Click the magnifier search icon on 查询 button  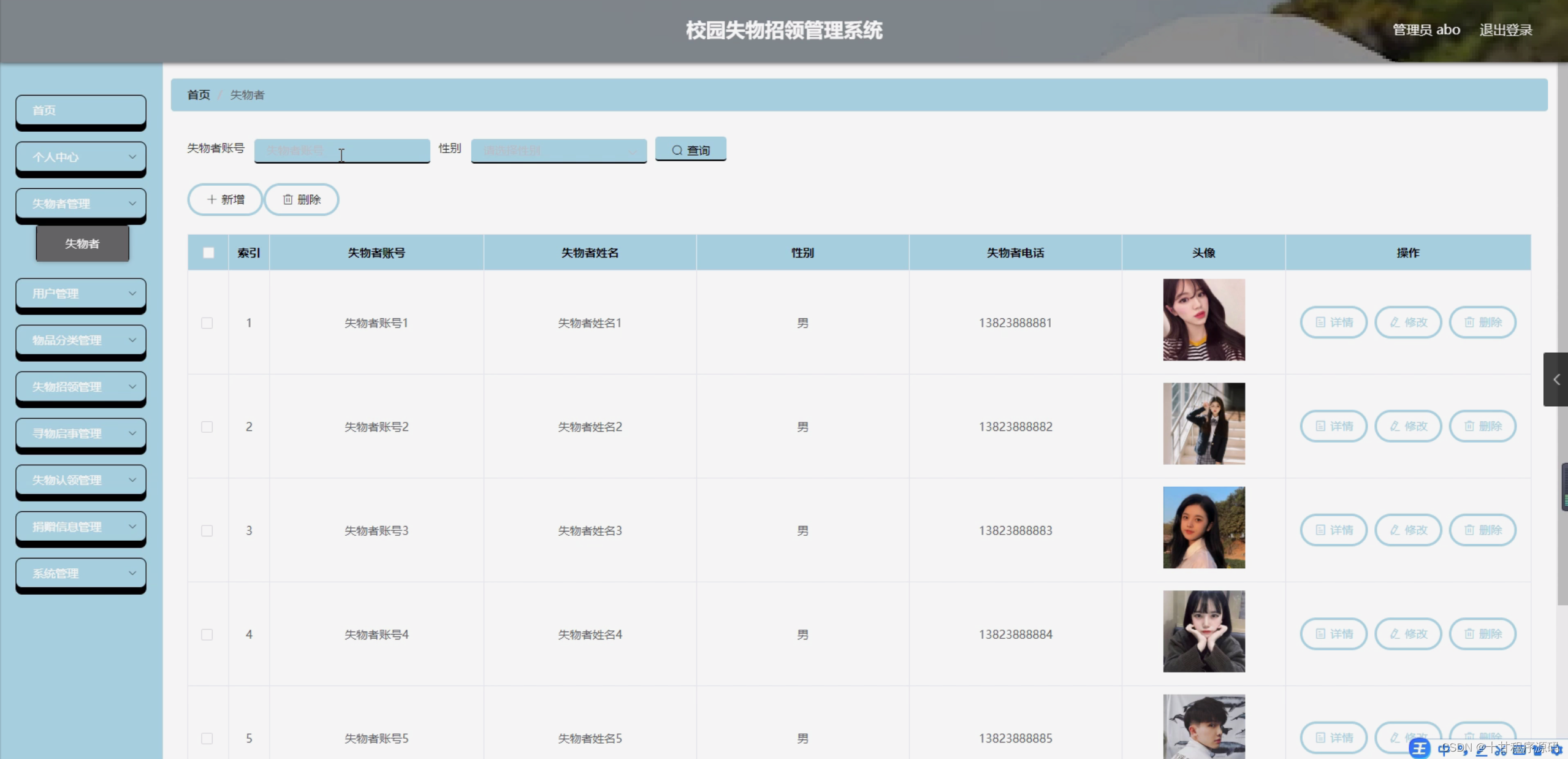click(x=677, y=149)
